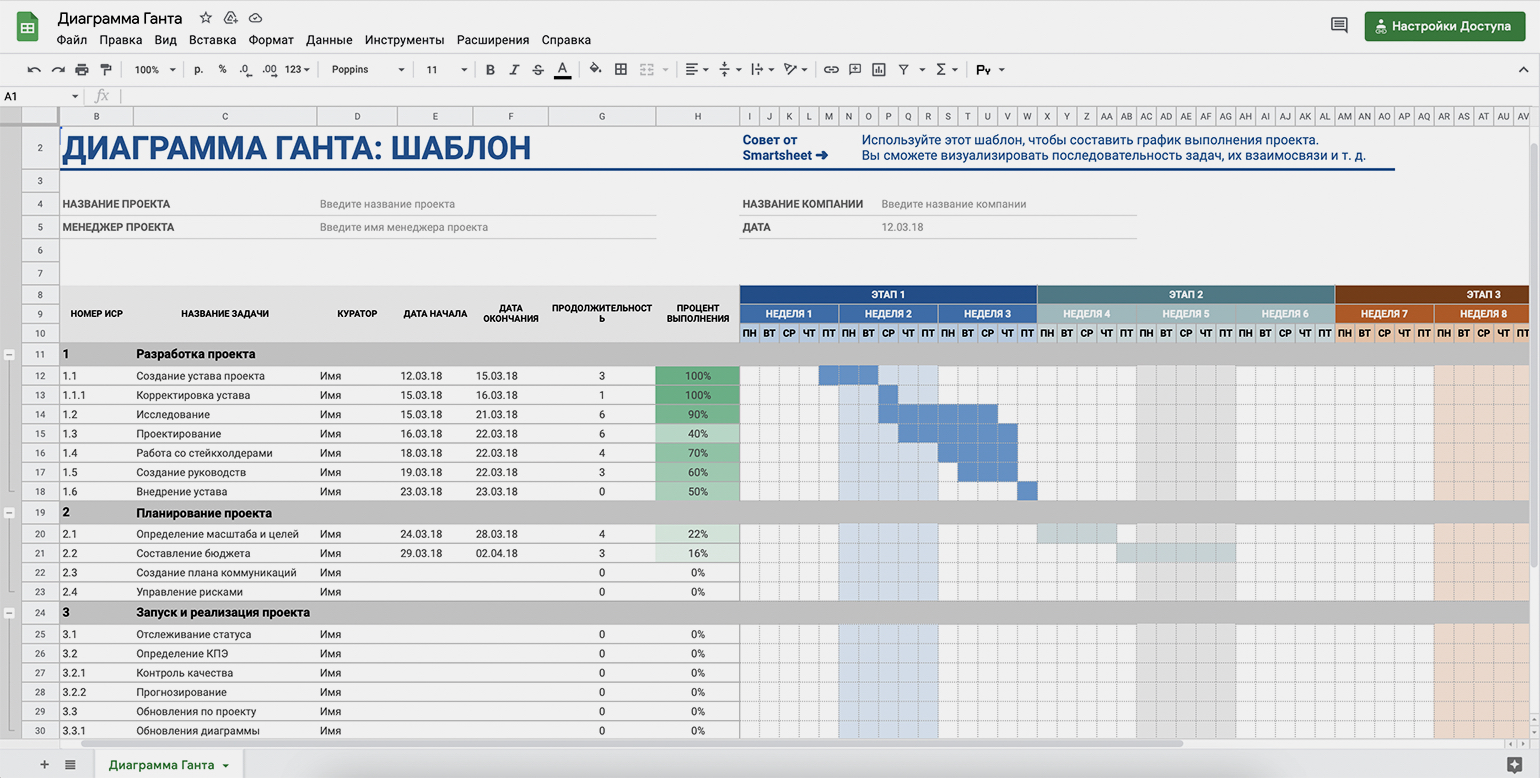
Task: Activate the paint format roller tool
Action: click(106, 70)
